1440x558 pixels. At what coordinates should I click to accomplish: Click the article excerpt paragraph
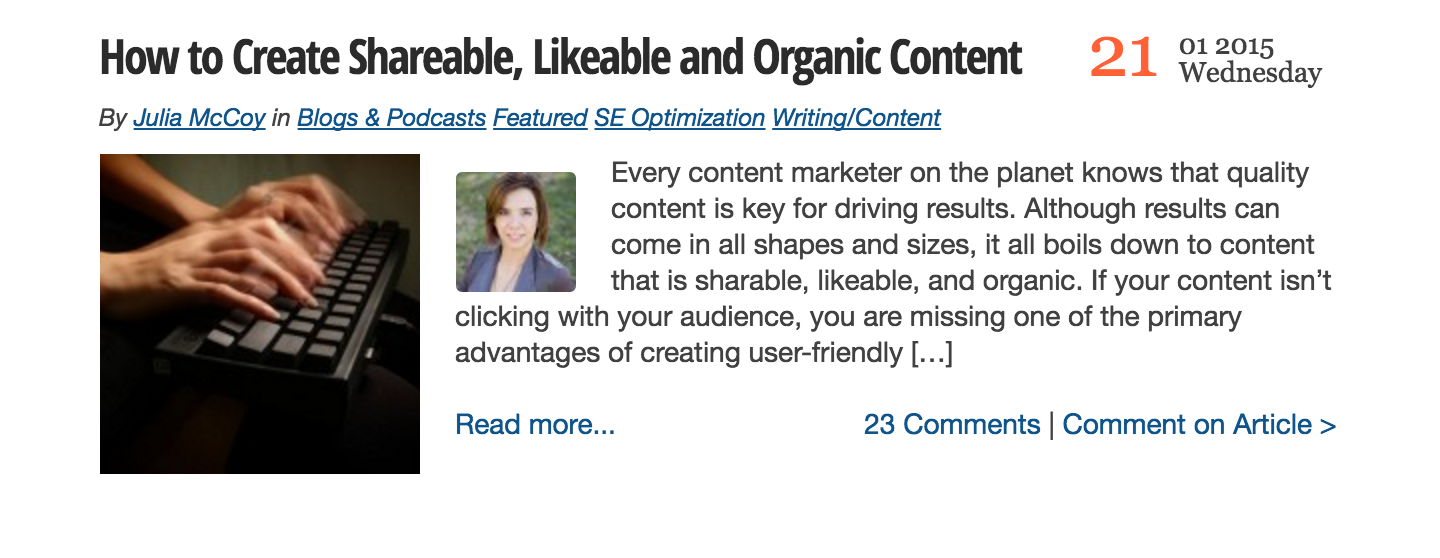click(895, 263)
